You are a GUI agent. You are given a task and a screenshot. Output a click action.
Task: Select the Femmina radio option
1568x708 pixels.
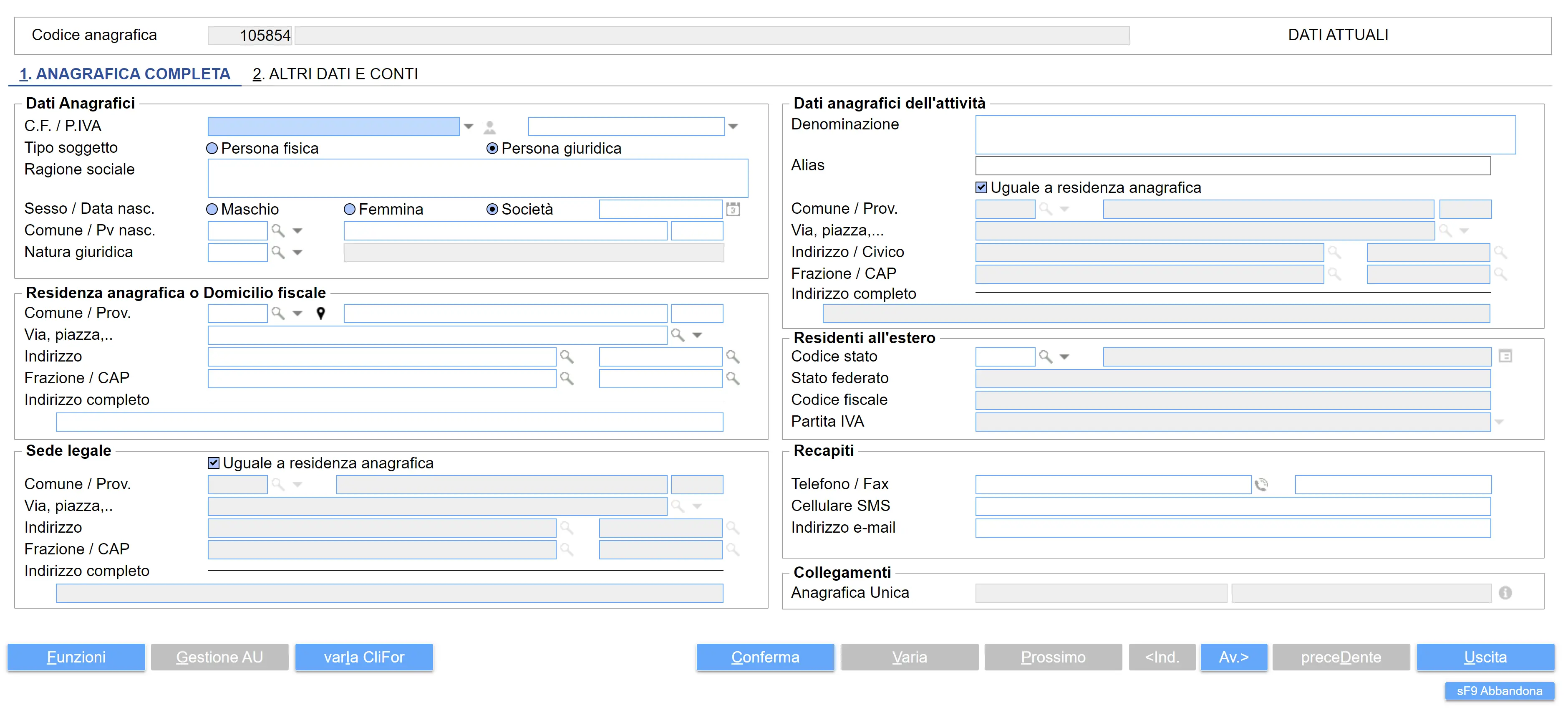(x=350, y=210)
